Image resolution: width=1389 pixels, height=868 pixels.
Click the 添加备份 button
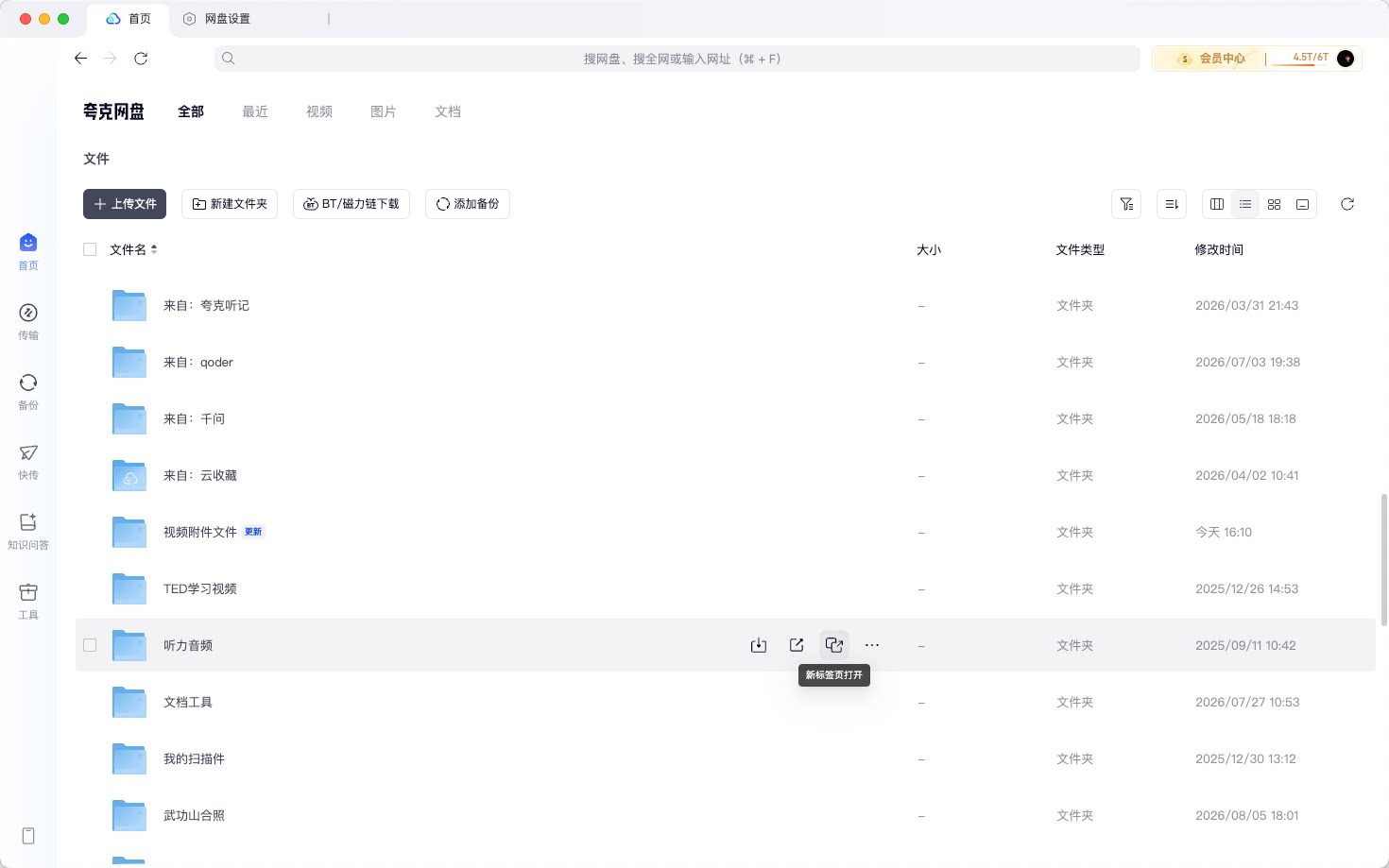(x=468, y=204)
